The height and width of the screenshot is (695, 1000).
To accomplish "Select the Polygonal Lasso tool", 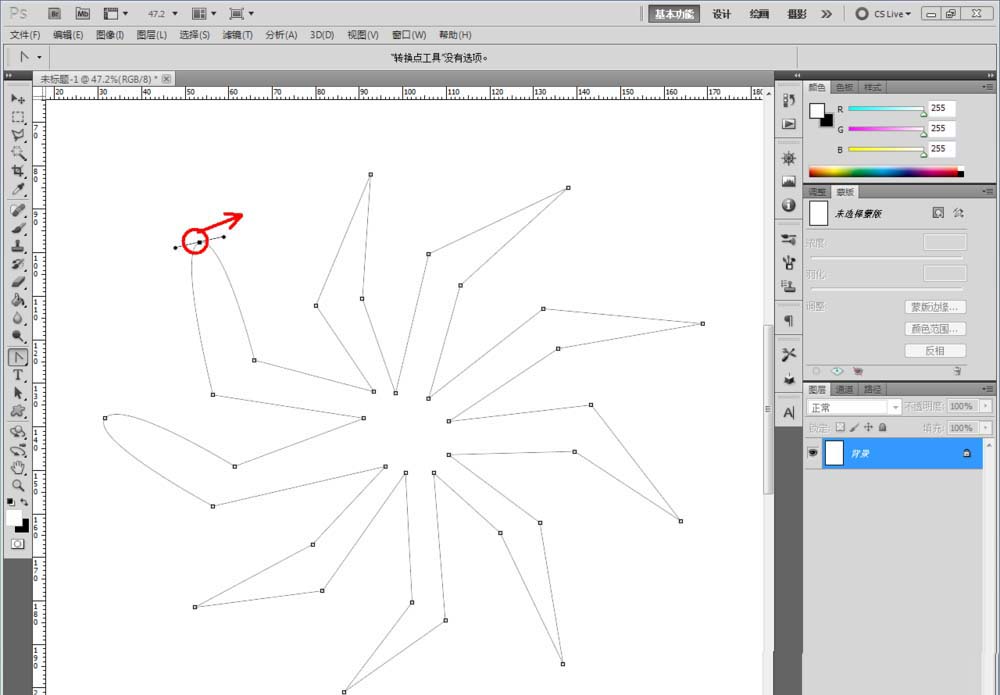I will (x=18, y=135).
